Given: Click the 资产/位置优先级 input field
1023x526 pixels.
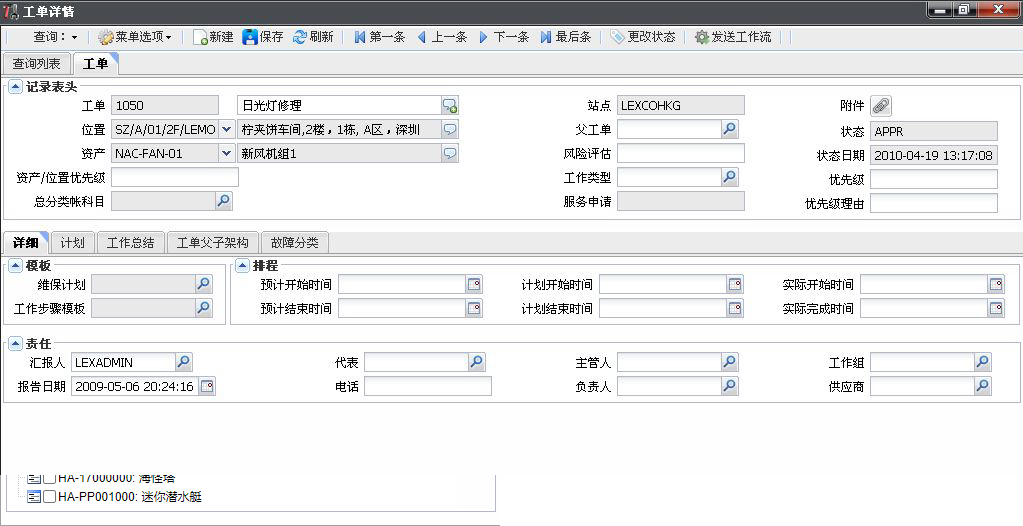Looking at the screenshot, I should (x=175, y=177).
